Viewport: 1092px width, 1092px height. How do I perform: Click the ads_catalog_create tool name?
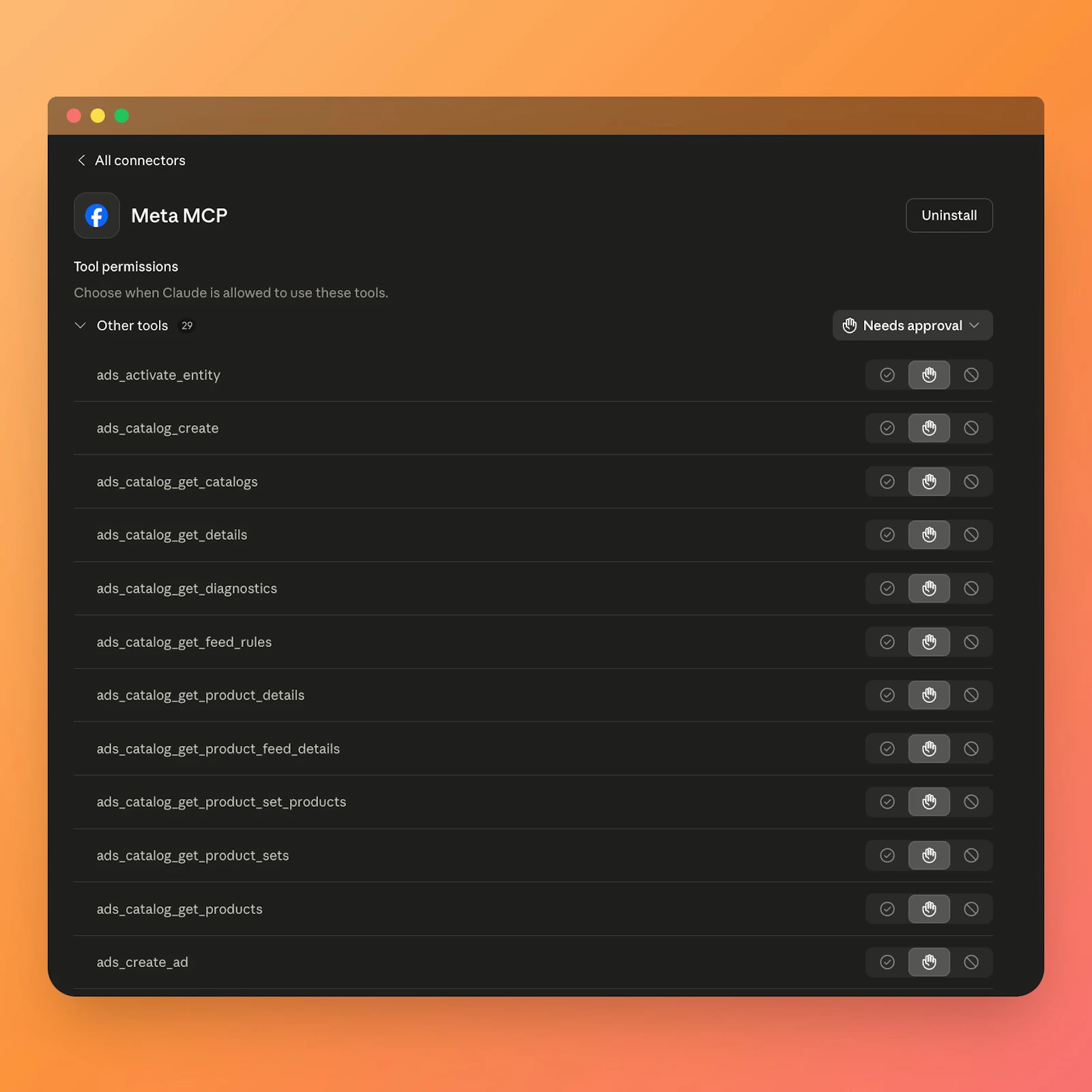[158, 429]
